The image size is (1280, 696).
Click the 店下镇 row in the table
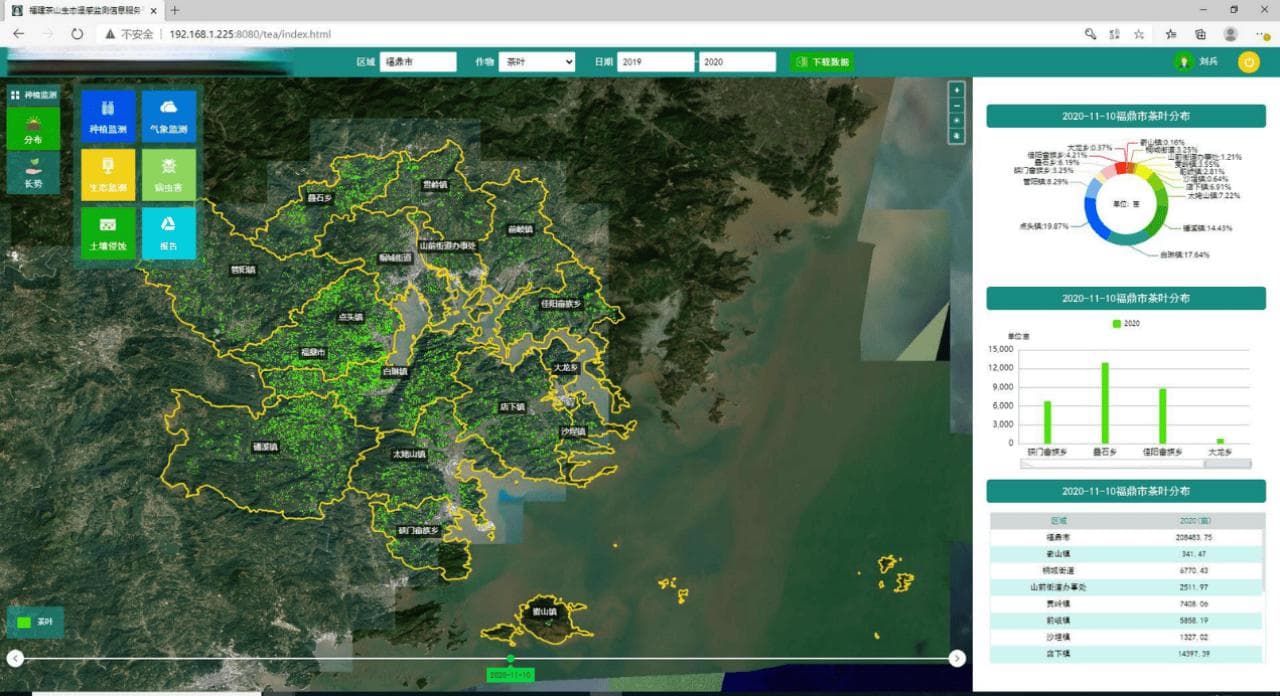[1126, 653]
